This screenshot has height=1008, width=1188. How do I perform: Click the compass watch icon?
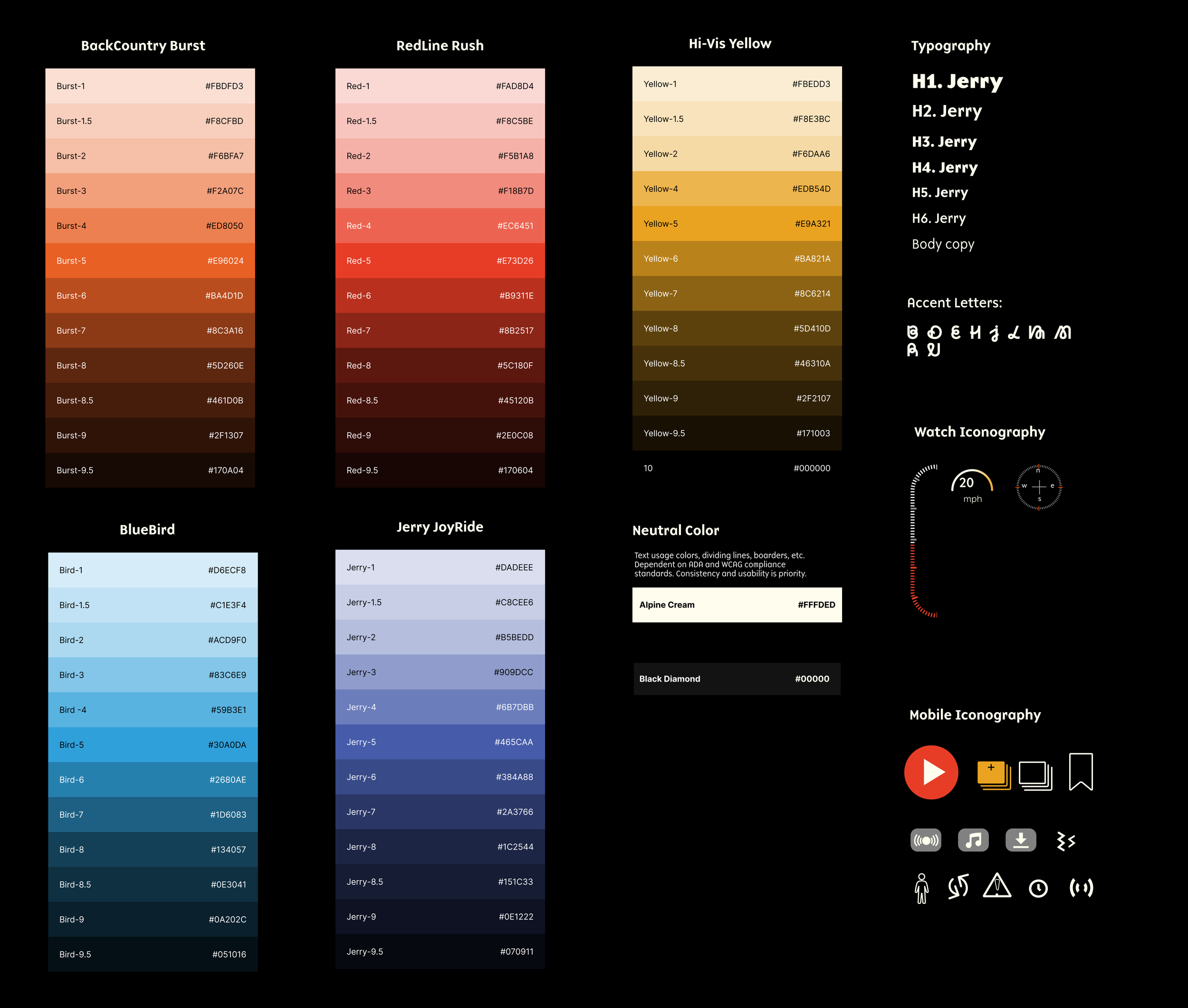tap(1039, 487)
